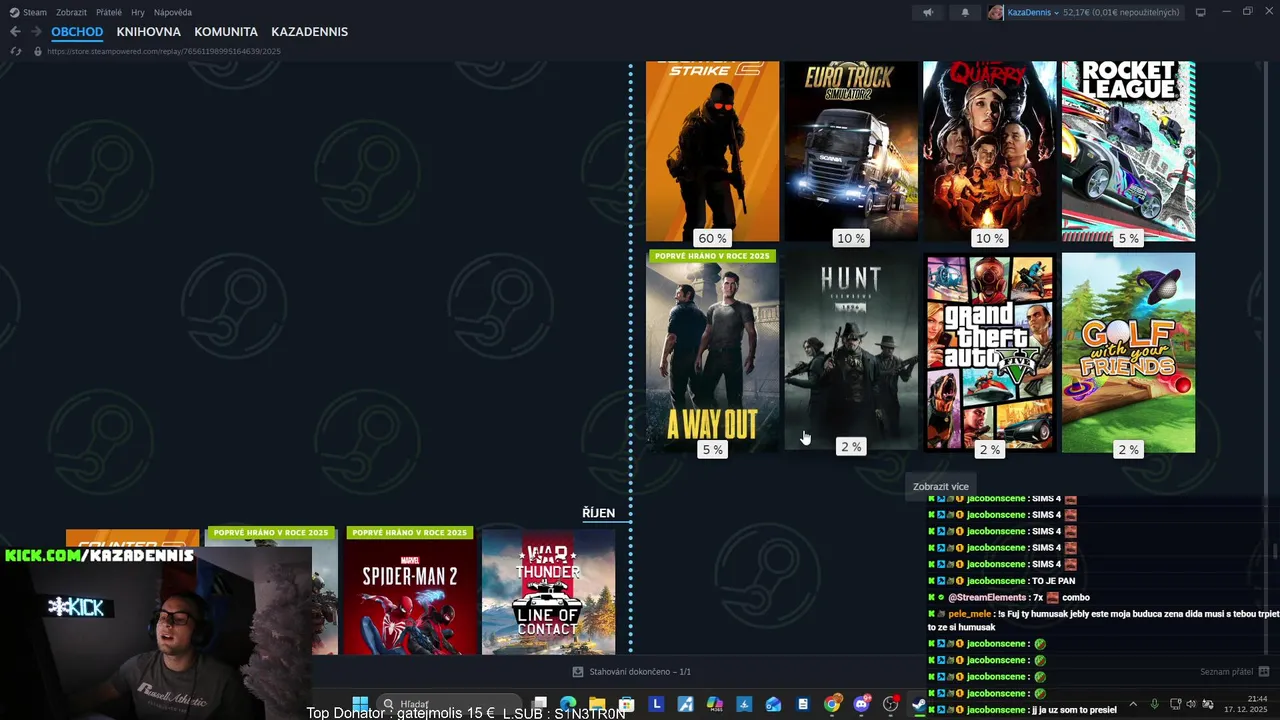This screenshot has height=720, width=1280.
Task: Show hidden system tray icons
Action: [1133, 704]
